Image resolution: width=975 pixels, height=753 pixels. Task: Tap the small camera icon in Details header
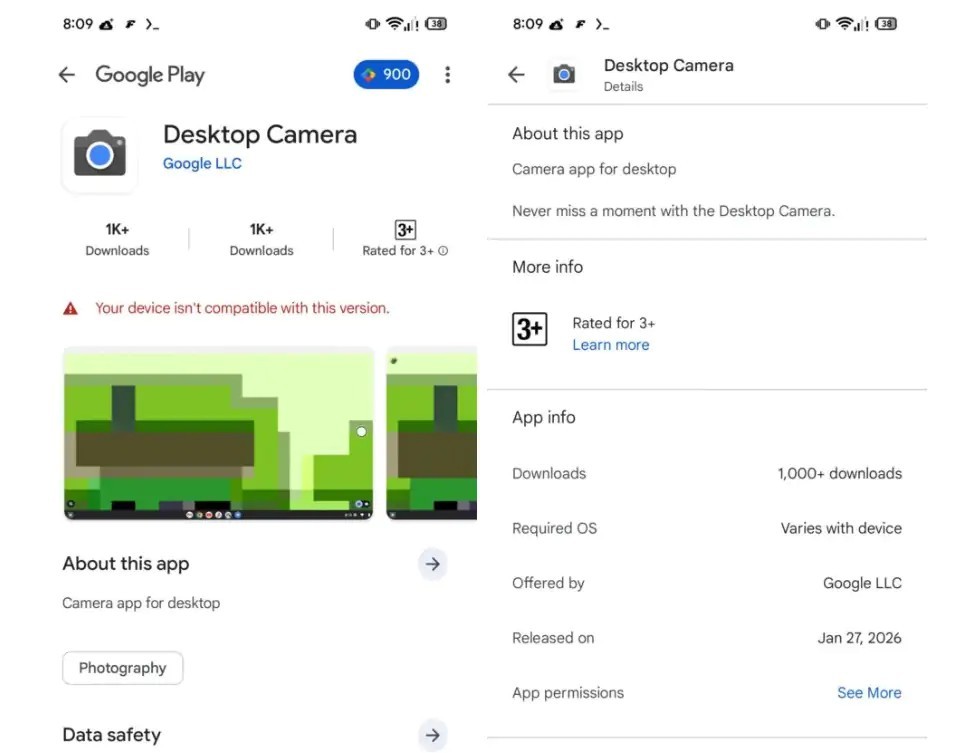[x=564, y=75]
